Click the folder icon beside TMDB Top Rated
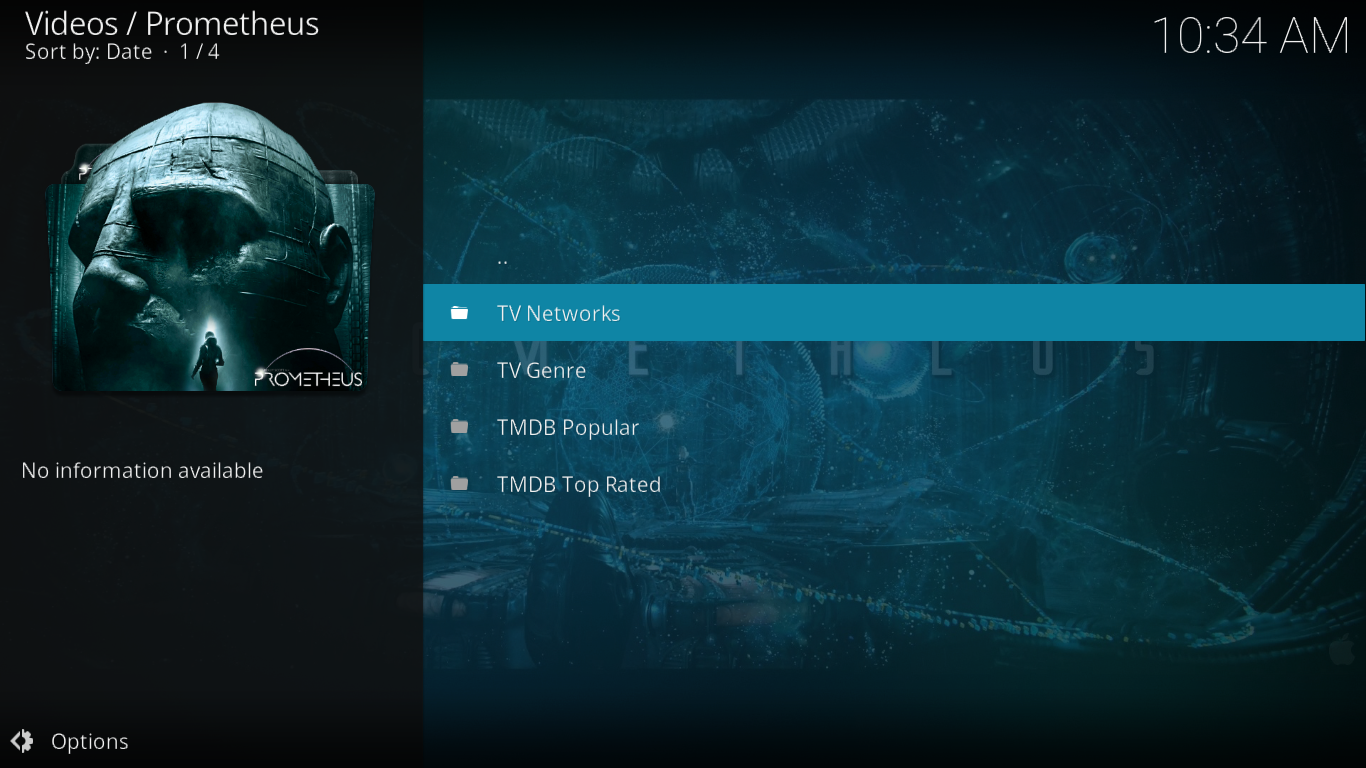Viewport: 1366px width, 768px height. [x=459, y=484]
